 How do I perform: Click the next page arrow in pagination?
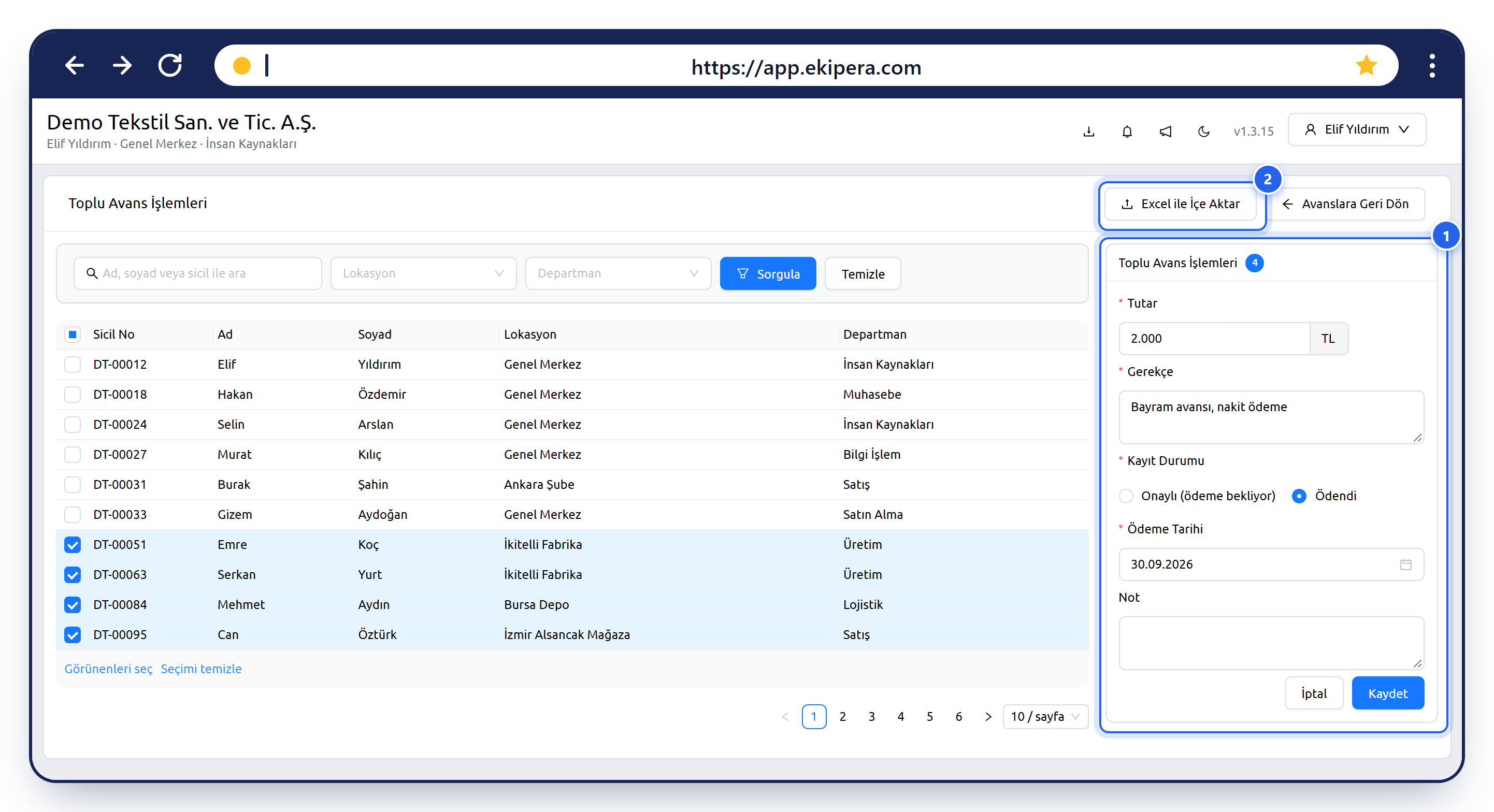click(x=988, y=717)
